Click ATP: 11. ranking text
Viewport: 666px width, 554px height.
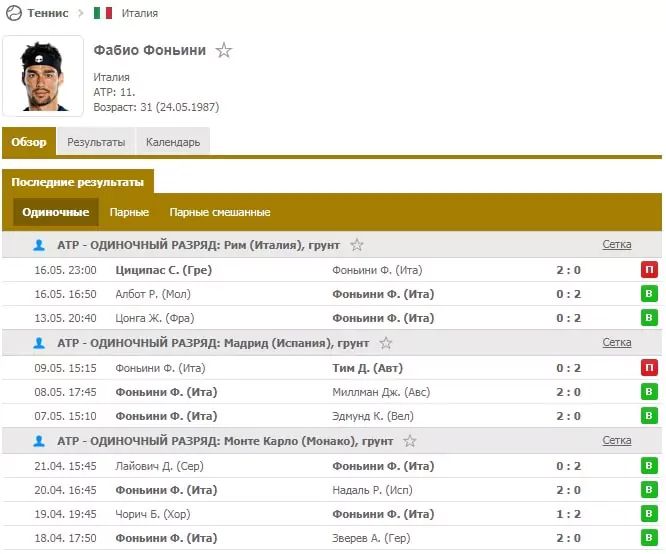[114, 92]
